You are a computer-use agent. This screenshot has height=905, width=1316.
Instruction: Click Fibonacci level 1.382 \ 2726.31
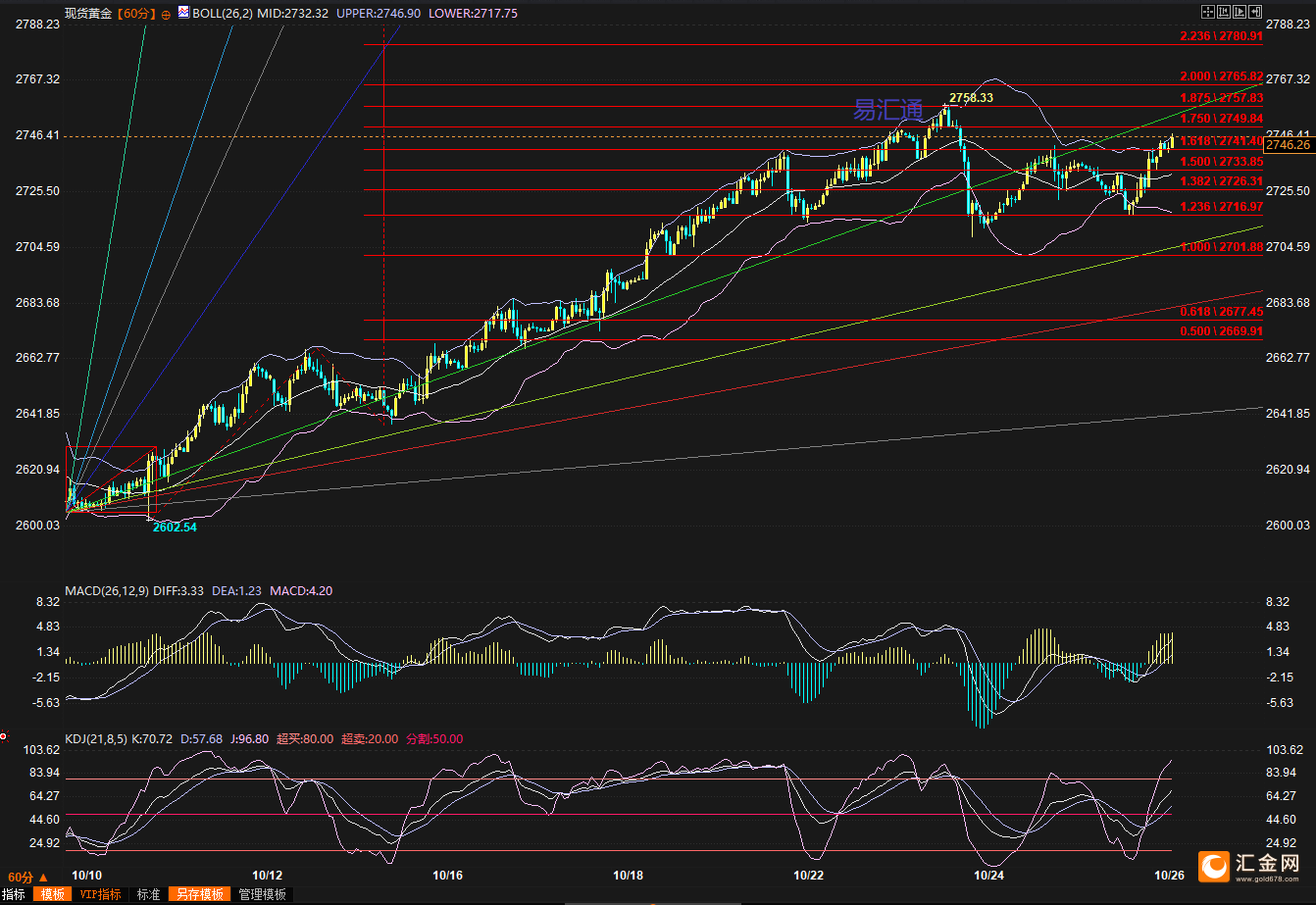coord(1221,181)
